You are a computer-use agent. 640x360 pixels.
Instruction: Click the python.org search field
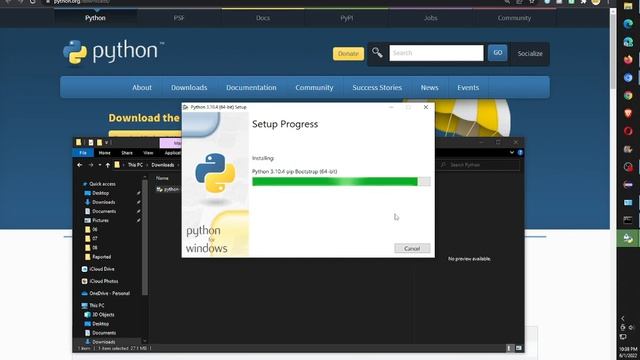point(436,53)
